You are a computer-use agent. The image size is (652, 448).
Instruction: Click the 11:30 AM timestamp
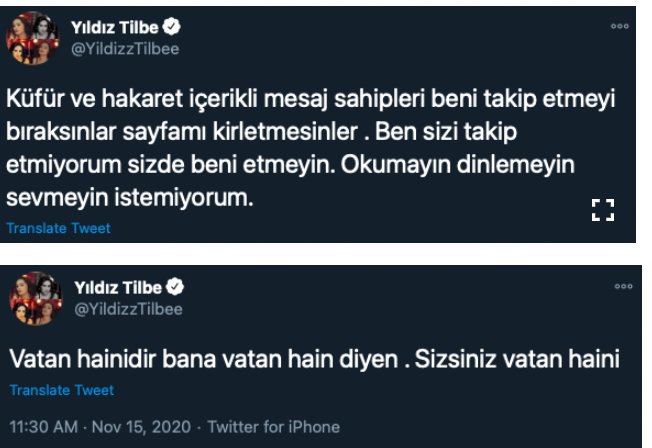tap(41, 426)
